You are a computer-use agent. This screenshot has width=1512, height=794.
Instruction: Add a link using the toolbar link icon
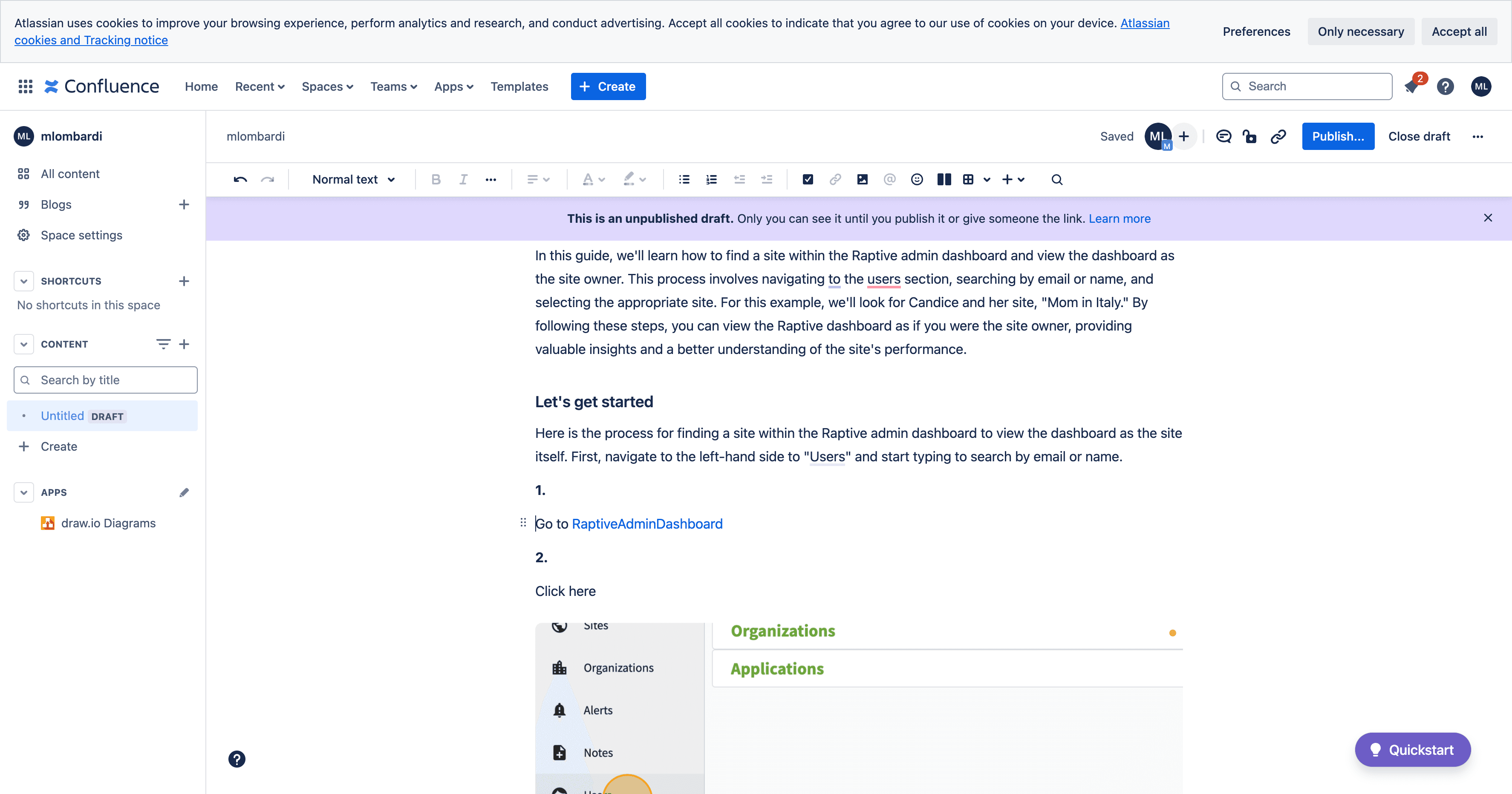tap(835, 180)
